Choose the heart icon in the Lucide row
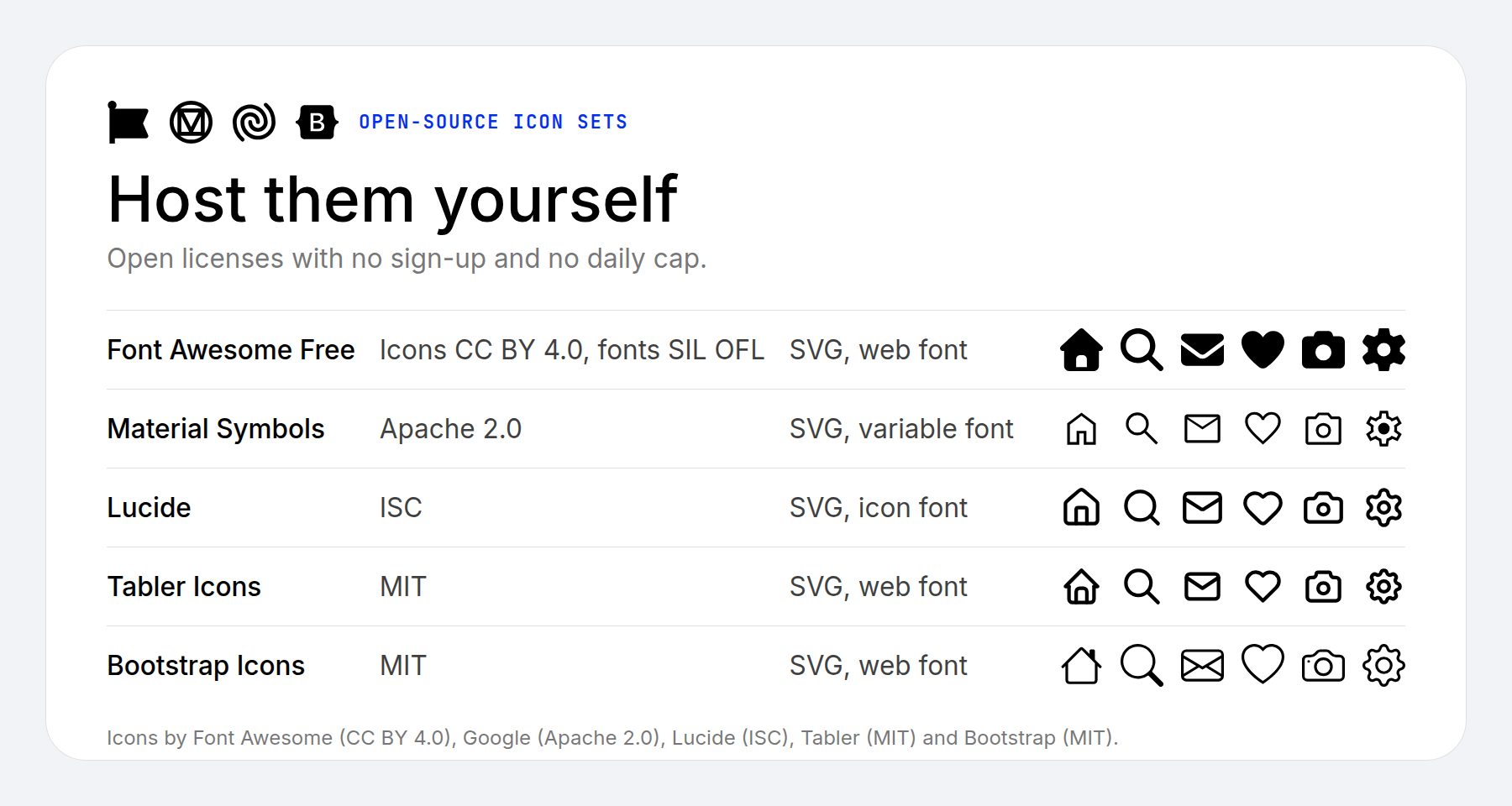The image size is (1512, 806). click(x=1263, y=508)
